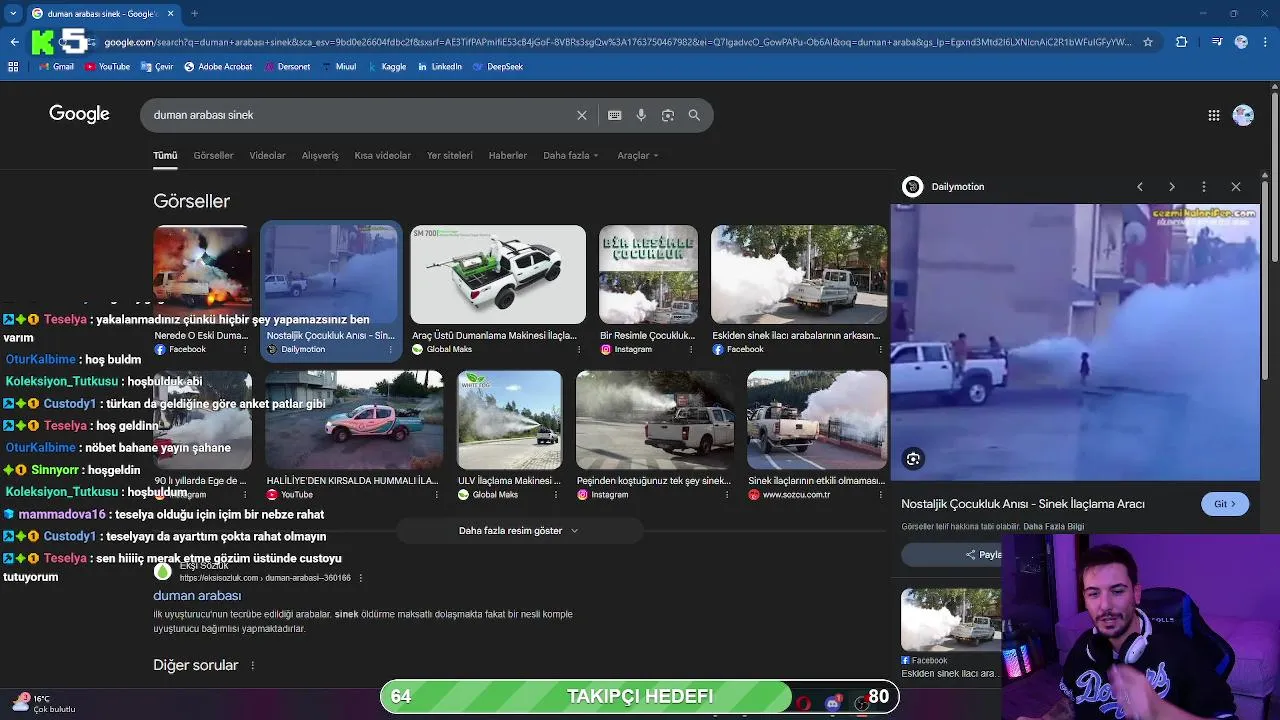
Task: Open the duman arabası Ekşi Sözlük link
Action: [197, 596]
